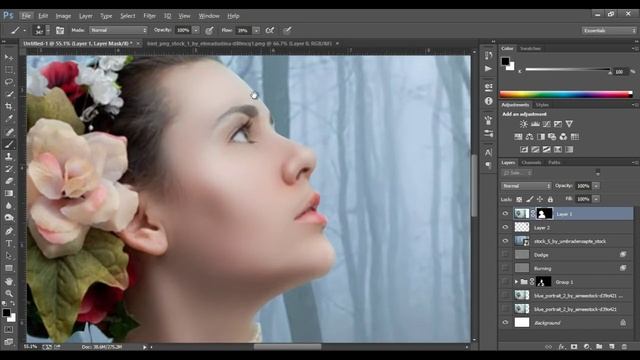Select the Eraser tool
The width and height of the screenshot is (640, 360).
tap(9, 181)
